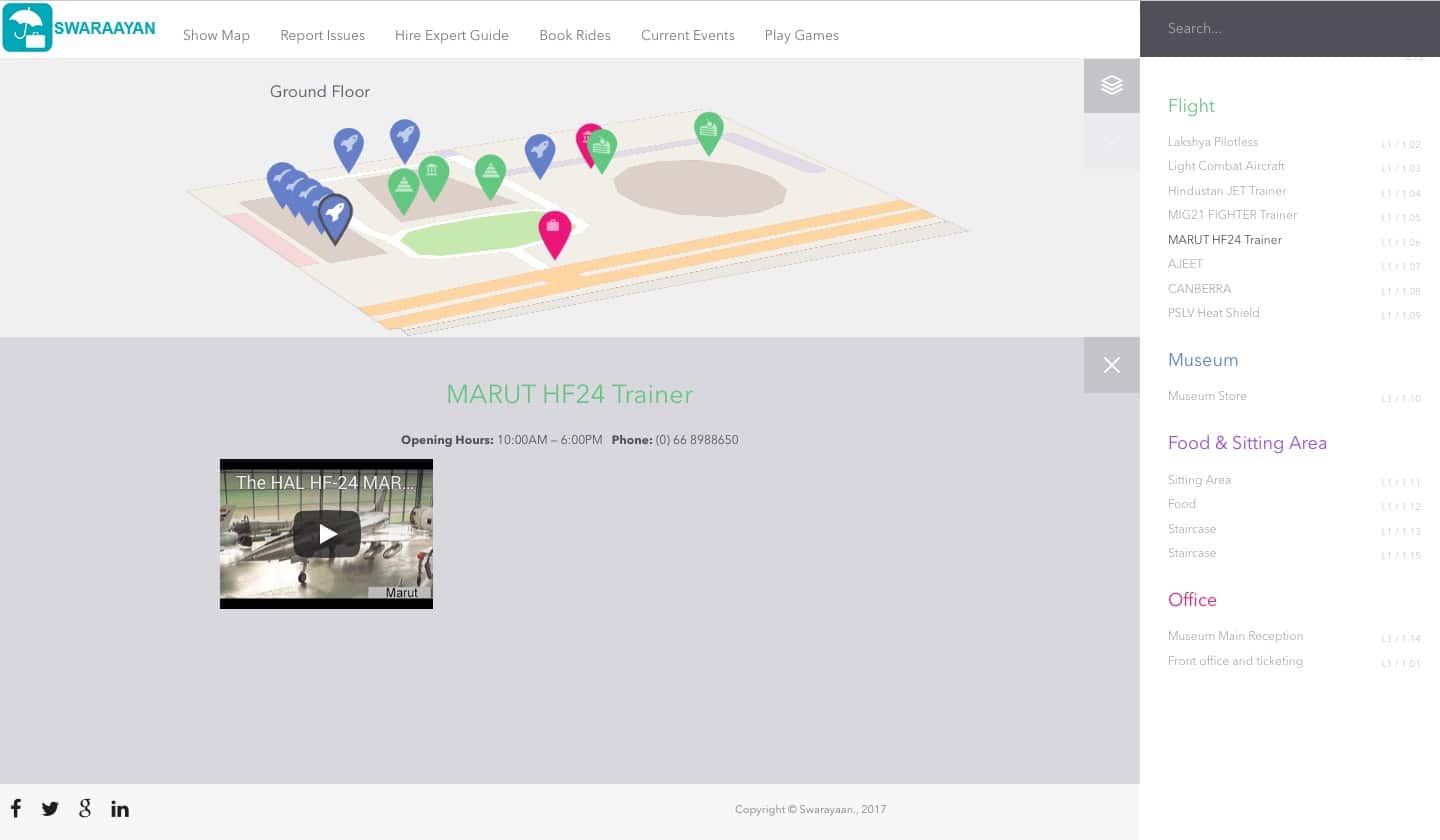Select the green cake pin above oval area
This screenshot has height=840, width=1440.
708,133
